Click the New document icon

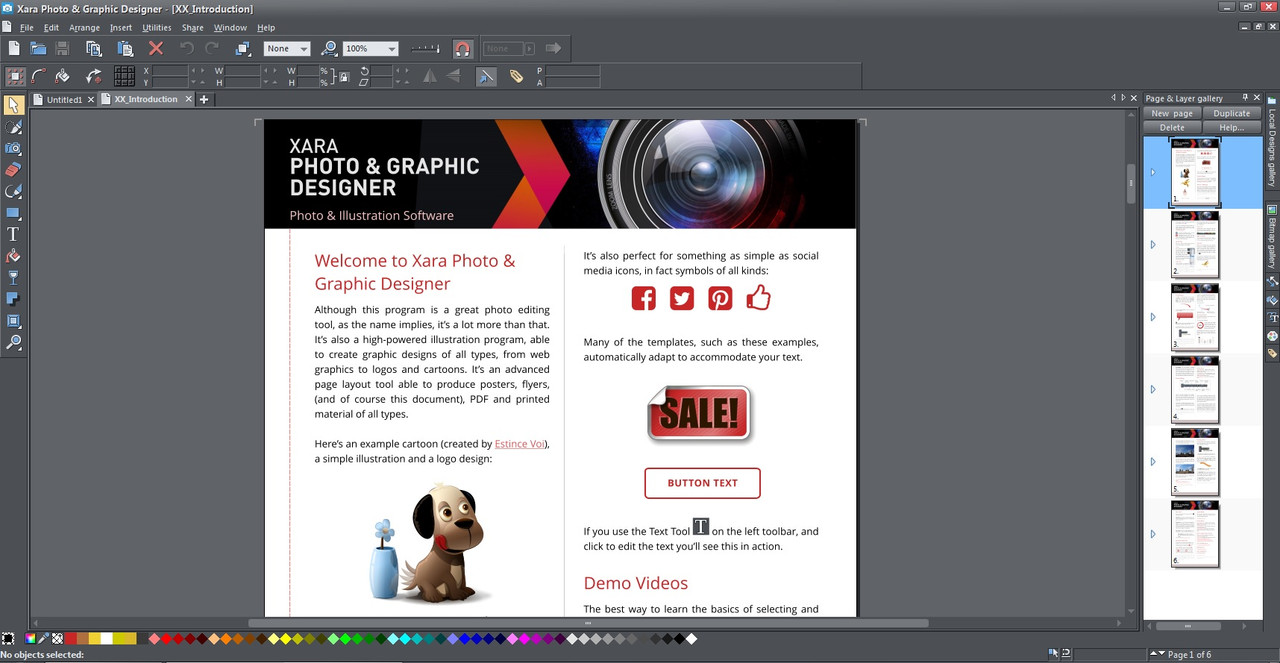(x=14, y=48)
